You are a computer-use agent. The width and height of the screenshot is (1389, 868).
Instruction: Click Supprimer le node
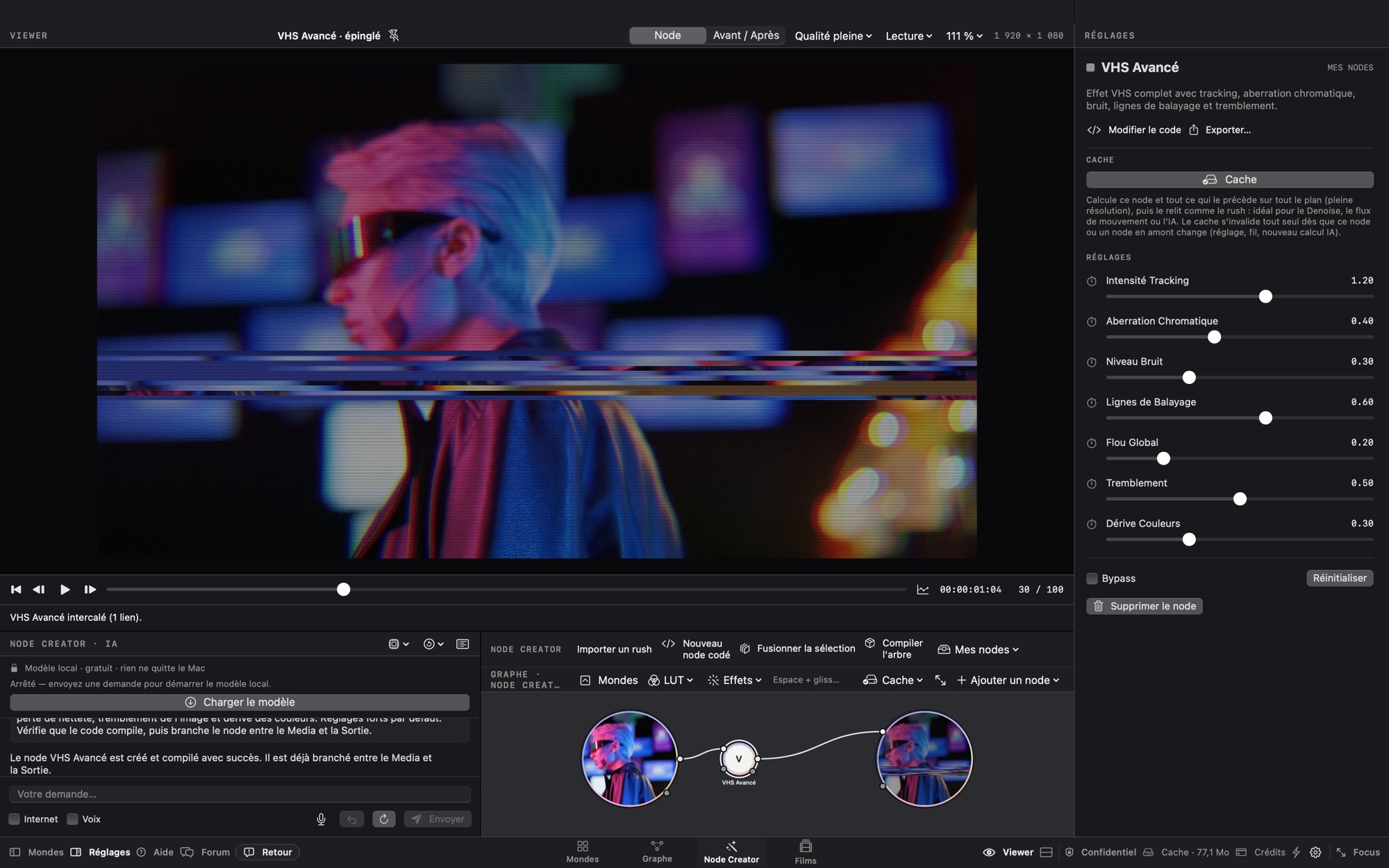[x=1145, y=606]
